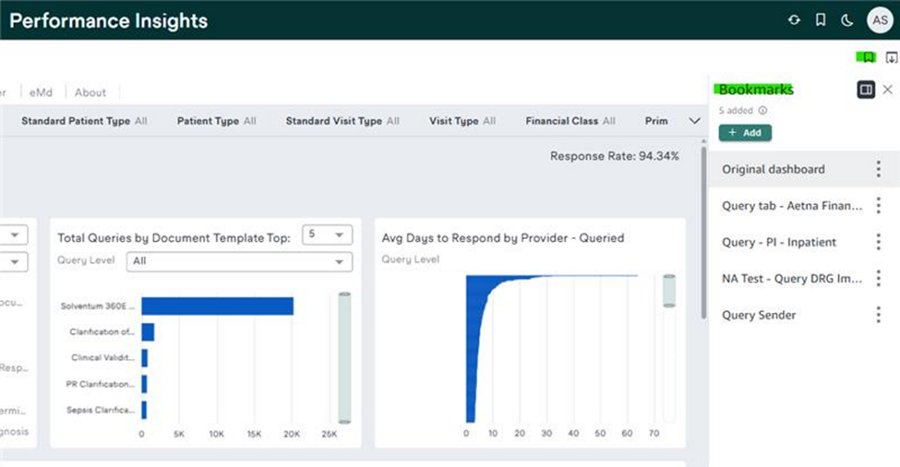Open the AS user avatar menu
This screenshot has width=900, height=467.
880,21
